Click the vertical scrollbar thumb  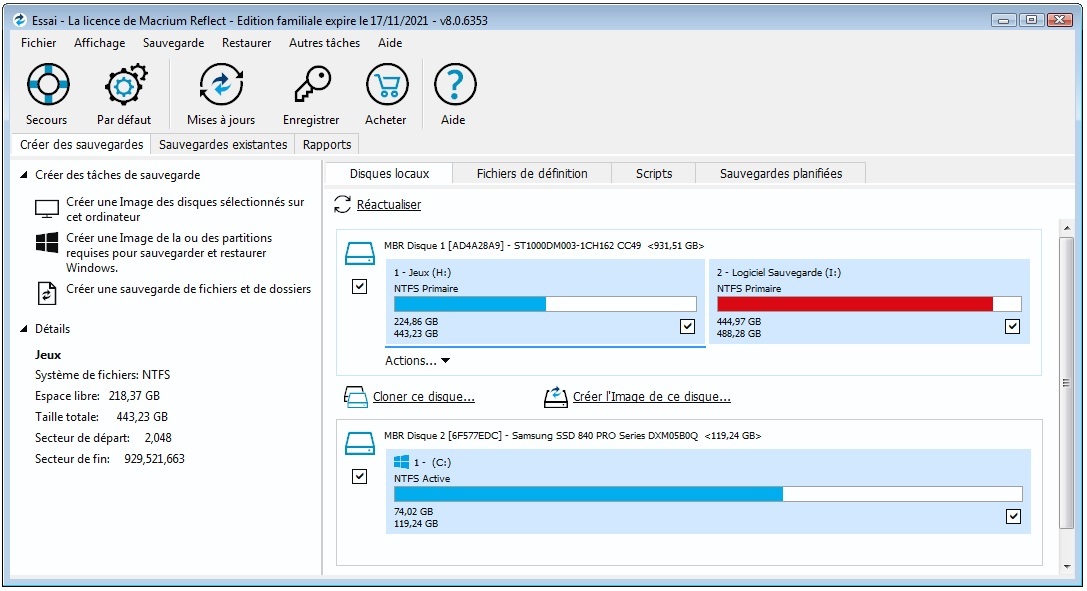point(1066,383)
